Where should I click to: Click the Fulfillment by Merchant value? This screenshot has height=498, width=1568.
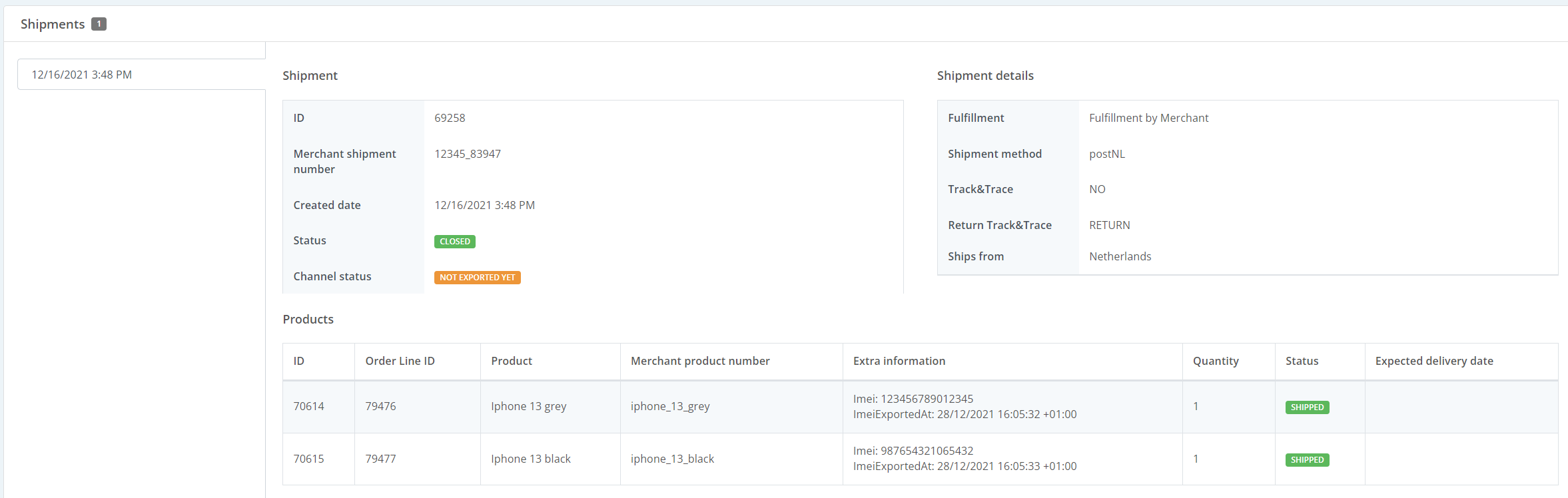[x=1148, y=118]
